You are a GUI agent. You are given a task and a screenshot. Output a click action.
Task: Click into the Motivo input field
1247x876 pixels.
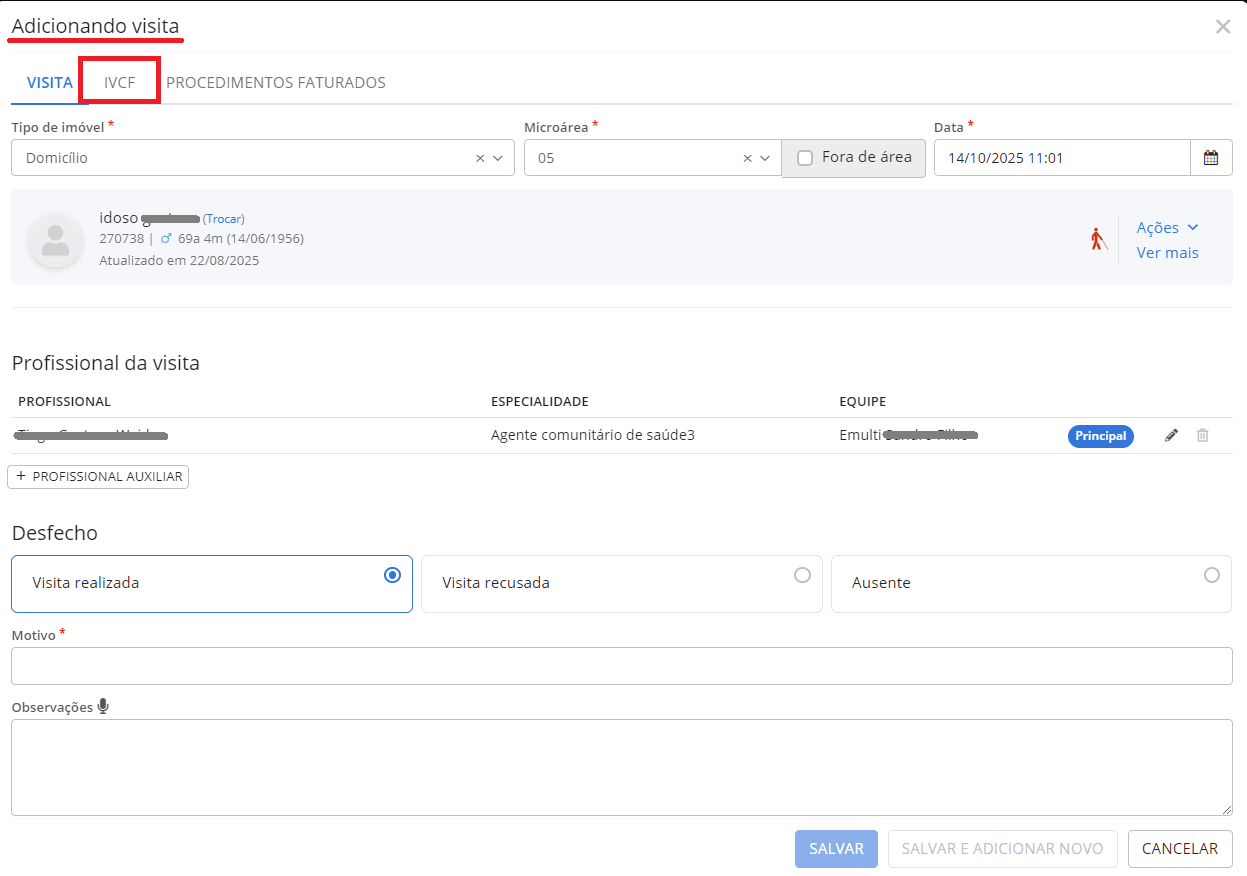621,666
